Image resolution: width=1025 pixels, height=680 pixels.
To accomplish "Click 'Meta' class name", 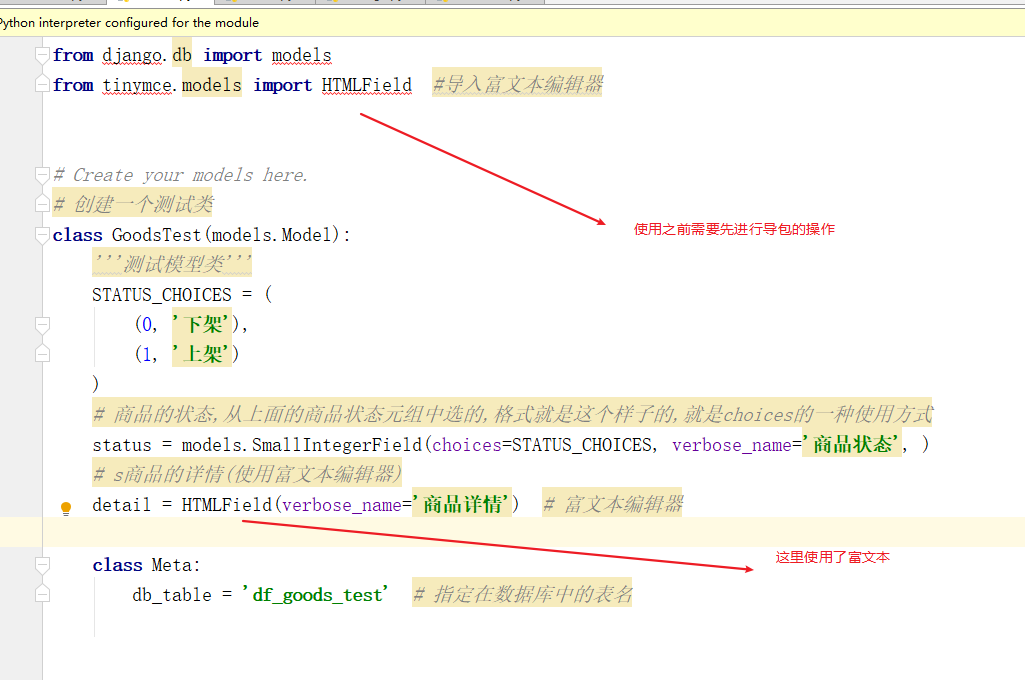I will tap(173, 565).
